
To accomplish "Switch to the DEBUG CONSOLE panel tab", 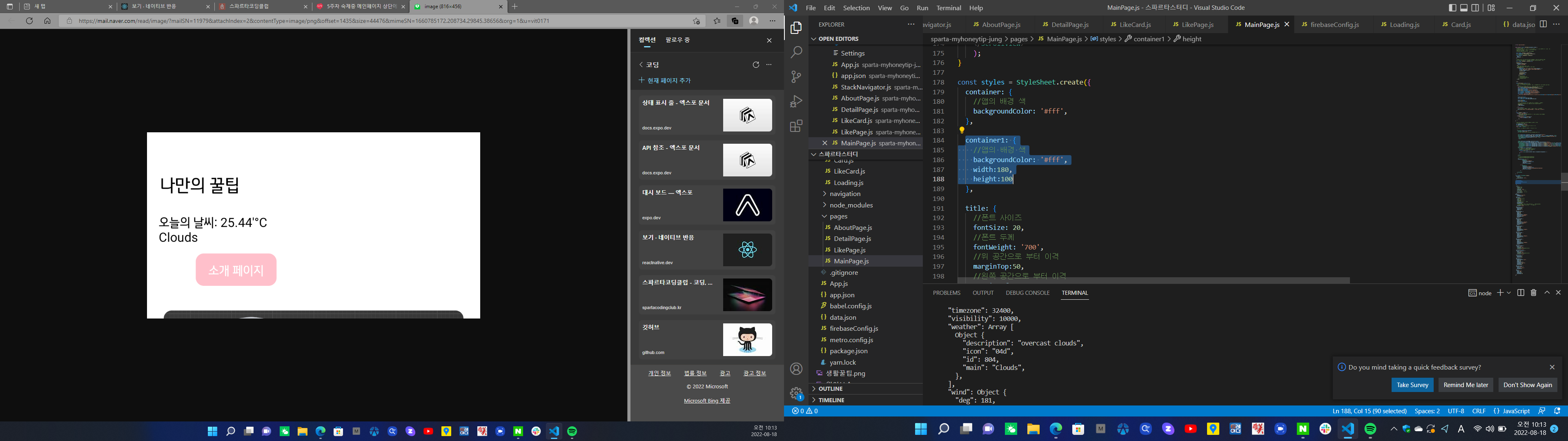I will pos(1027,293).
